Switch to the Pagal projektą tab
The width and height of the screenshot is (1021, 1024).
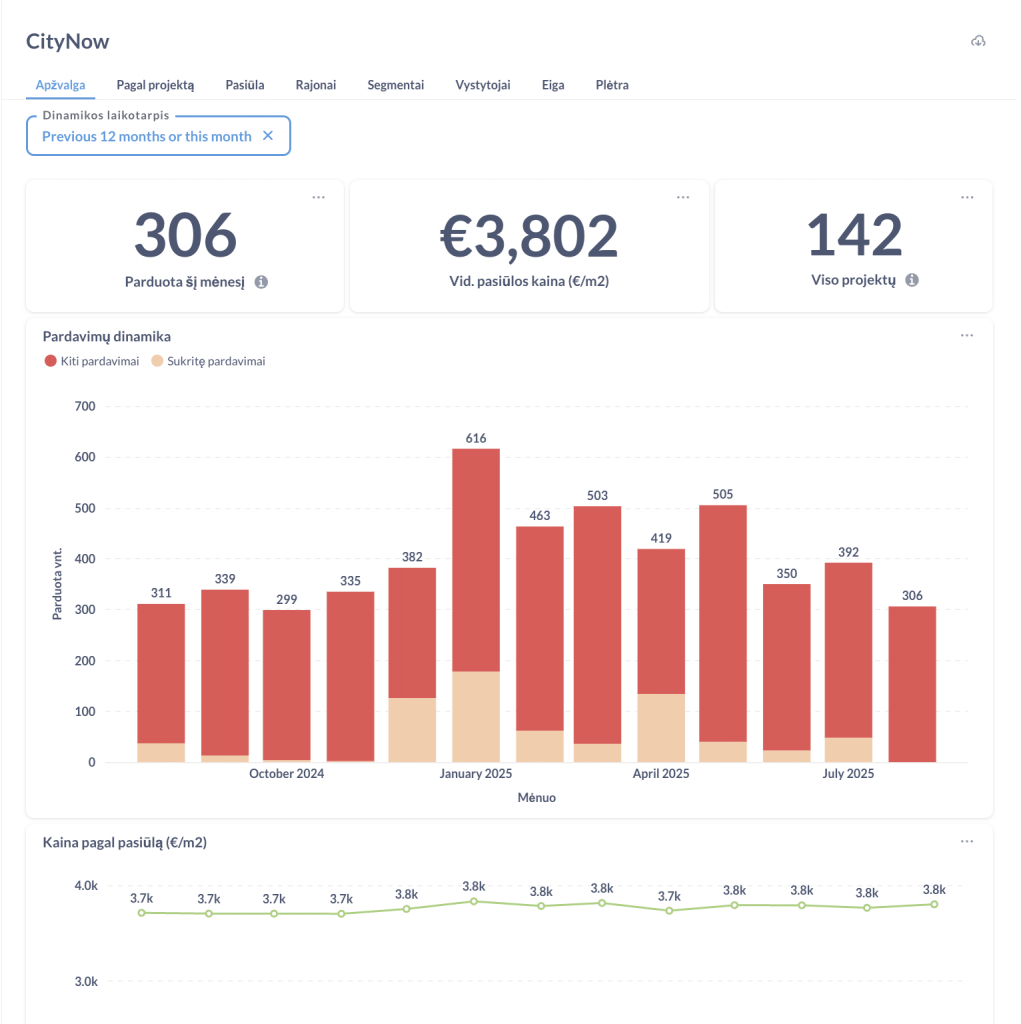tap(155, 85)
